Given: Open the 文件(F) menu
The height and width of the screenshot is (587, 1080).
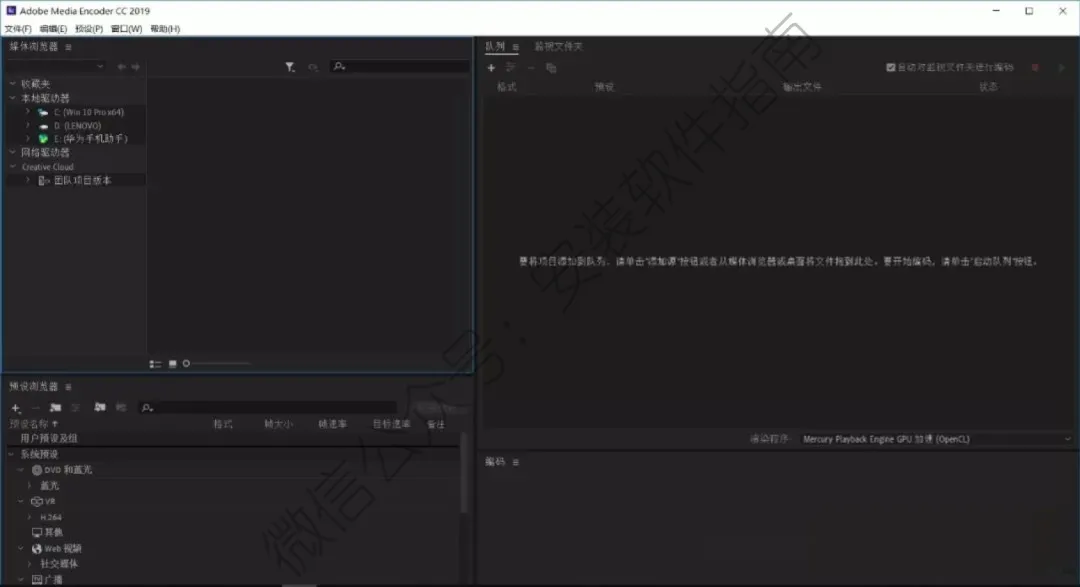Looking at the screenshot, I should [x=18, y=29].
